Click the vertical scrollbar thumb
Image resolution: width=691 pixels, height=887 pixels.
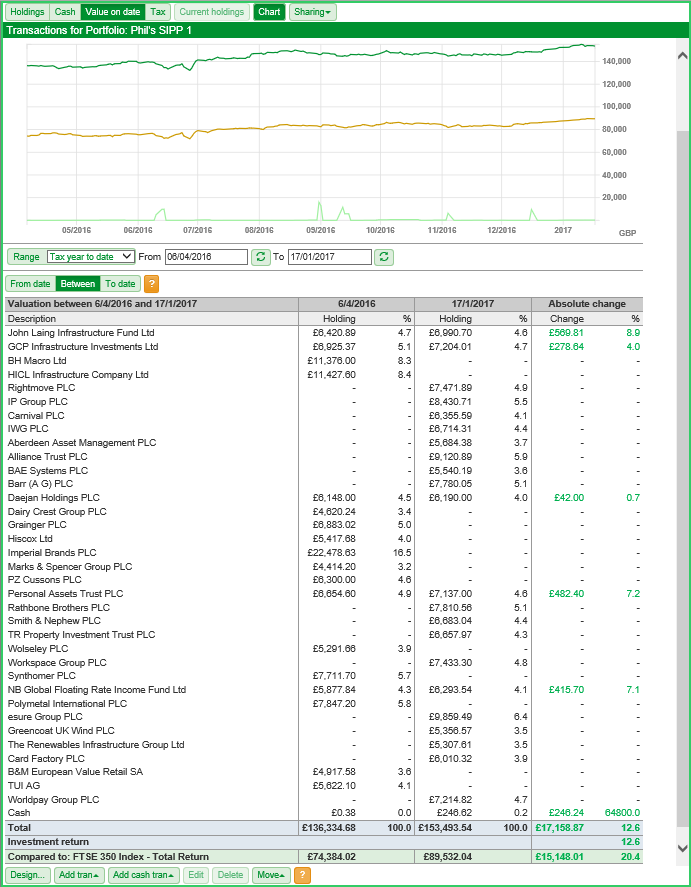683,481
